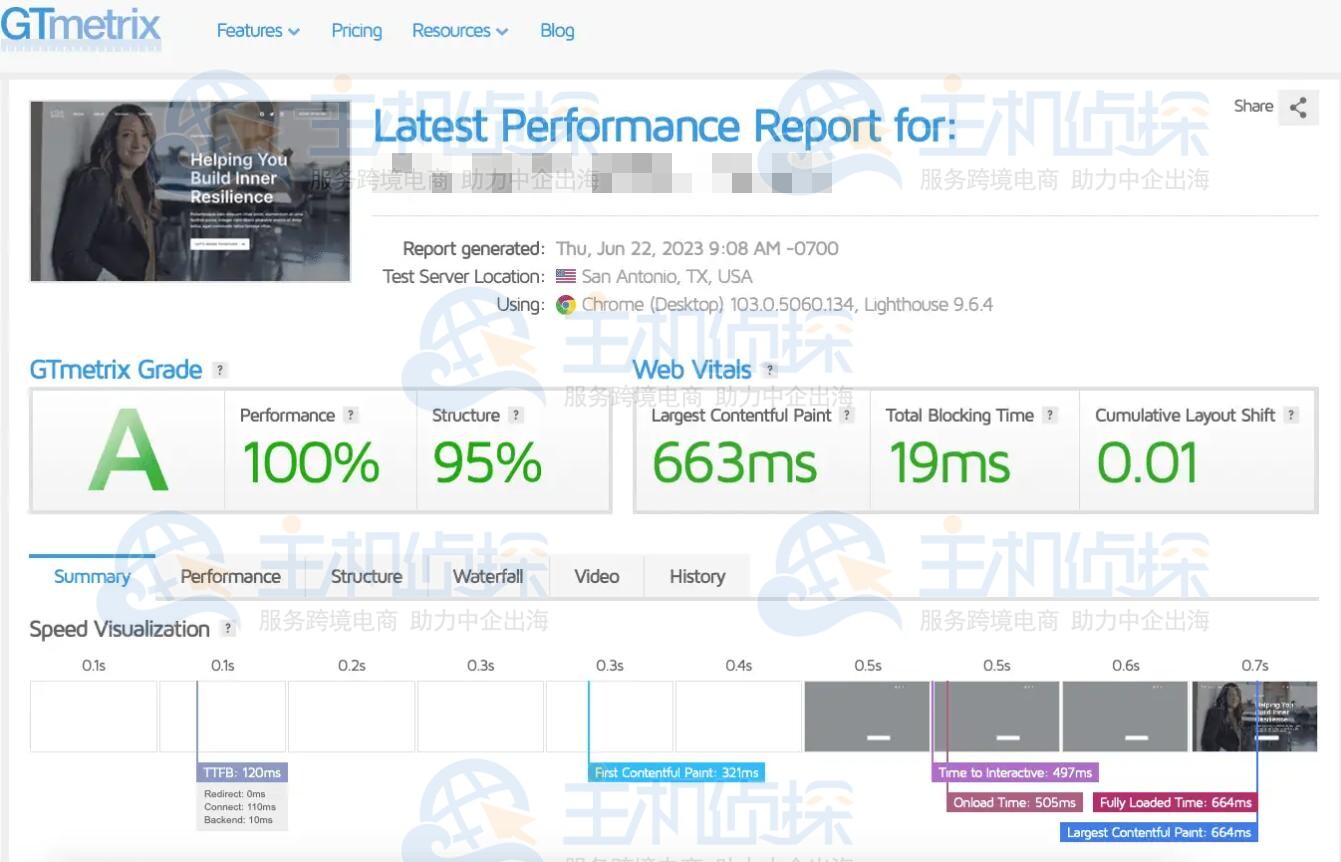The width and height of the screenshot is (1341, 862).
Task: Click the Share icon button
Action: pos(1298,107)
